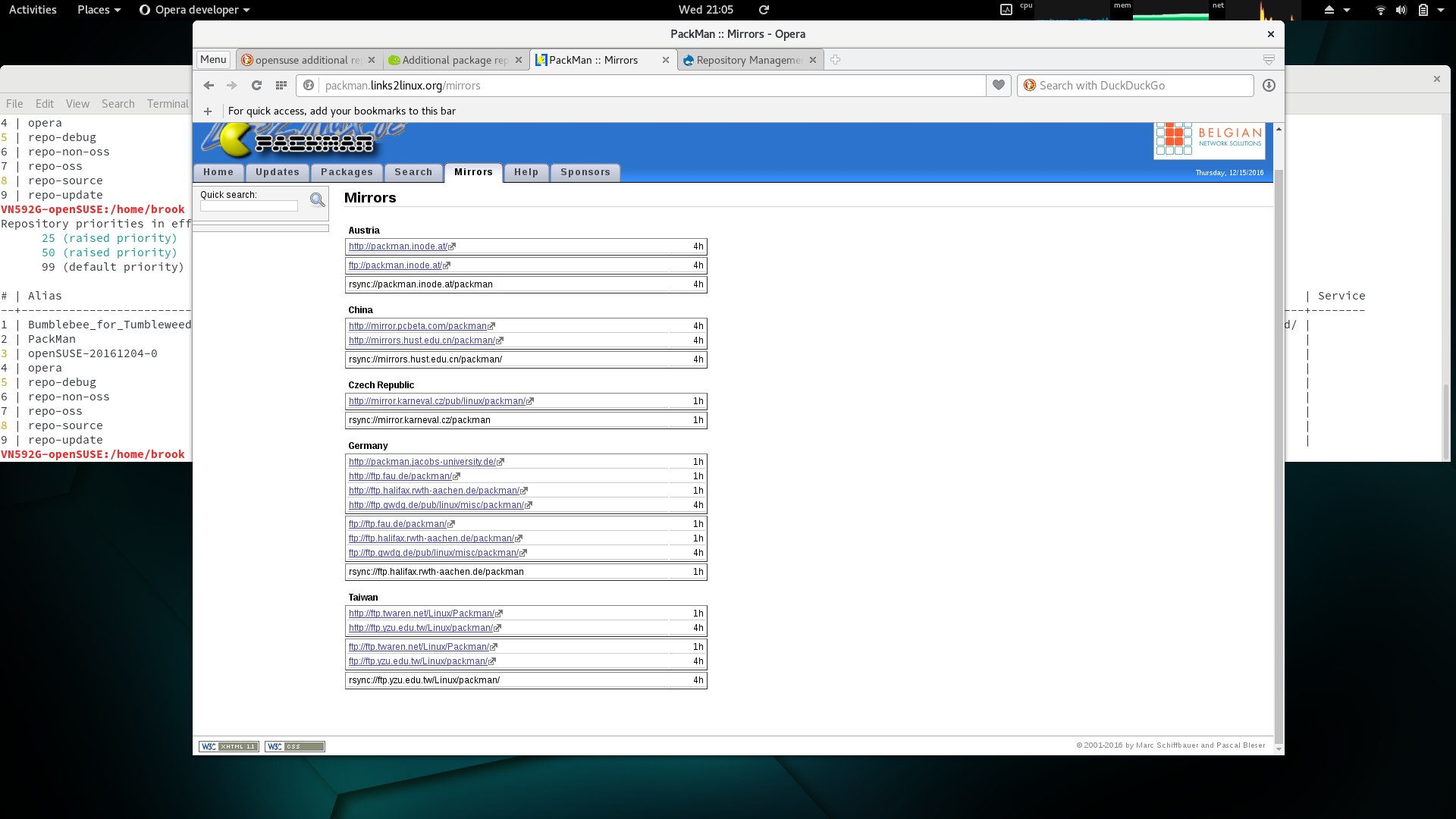
Task: Close the 'Additional package' tab
Action: pyautogui.click(x=519, y=60)
